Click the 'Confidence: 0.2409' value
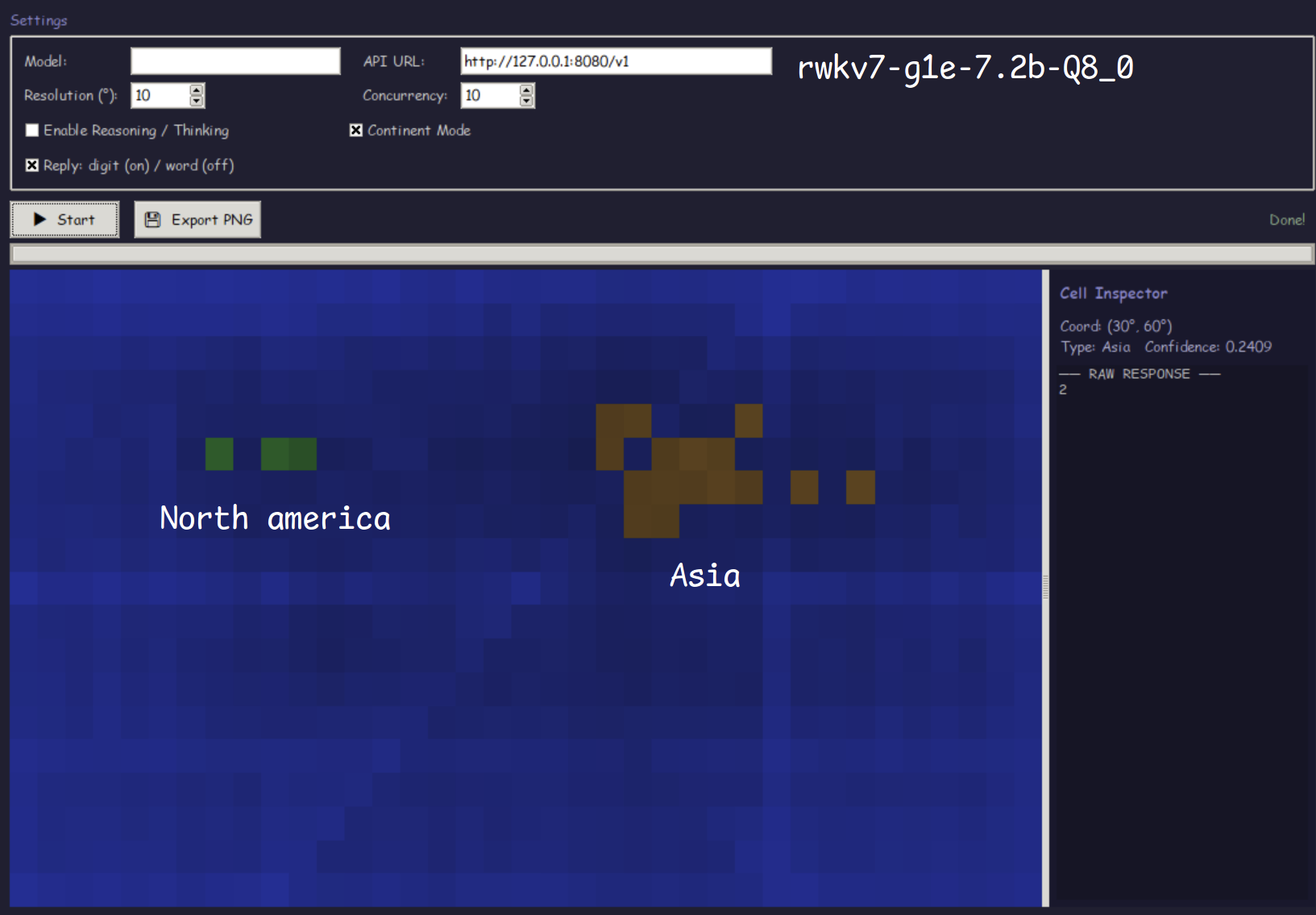The width and height of the screenshot is (1316, 915). 1208,347
